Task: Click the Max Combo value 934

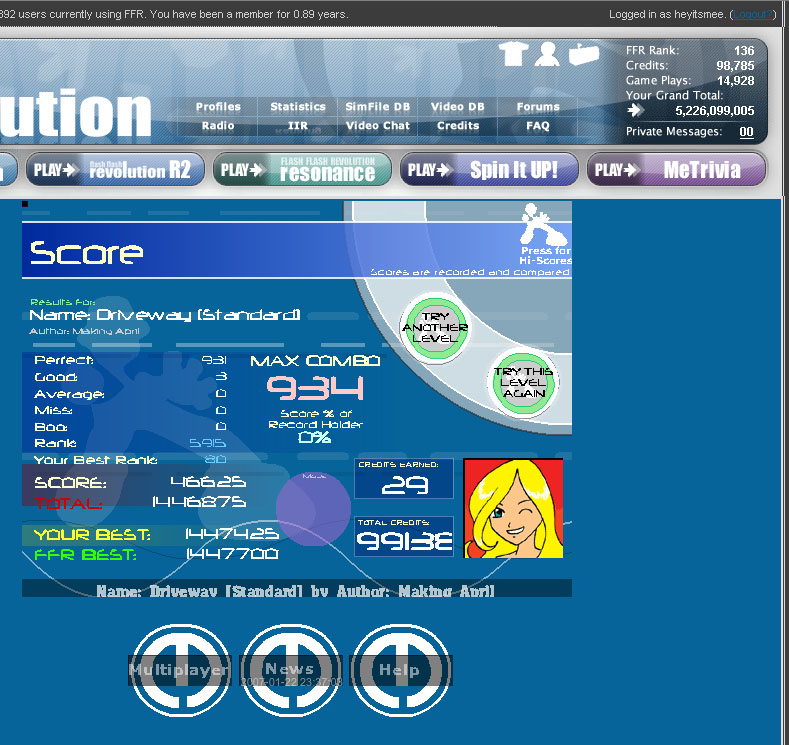Action: coord(314,388)
